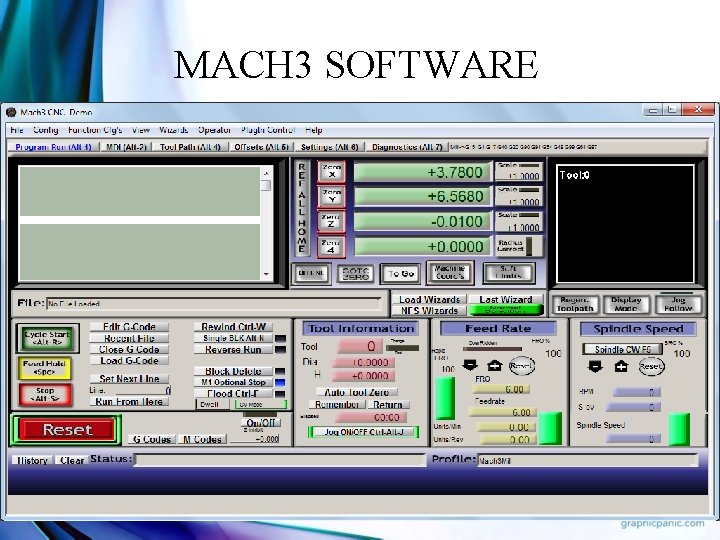This screenshot has height=540, width=720.
Task: Switch to the Diagnostics (Alt-7) tab
Action: click(407, 147)
